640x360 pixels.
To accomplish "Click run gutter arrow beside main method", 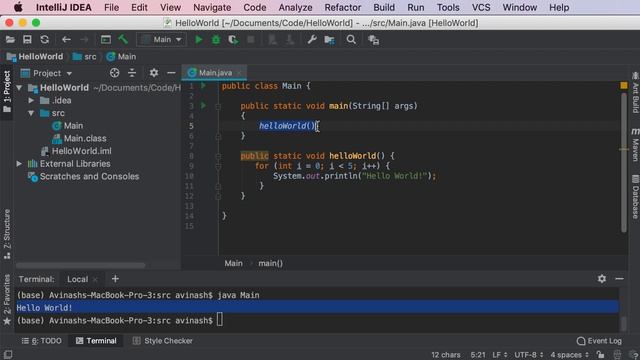I will (203, 106).
